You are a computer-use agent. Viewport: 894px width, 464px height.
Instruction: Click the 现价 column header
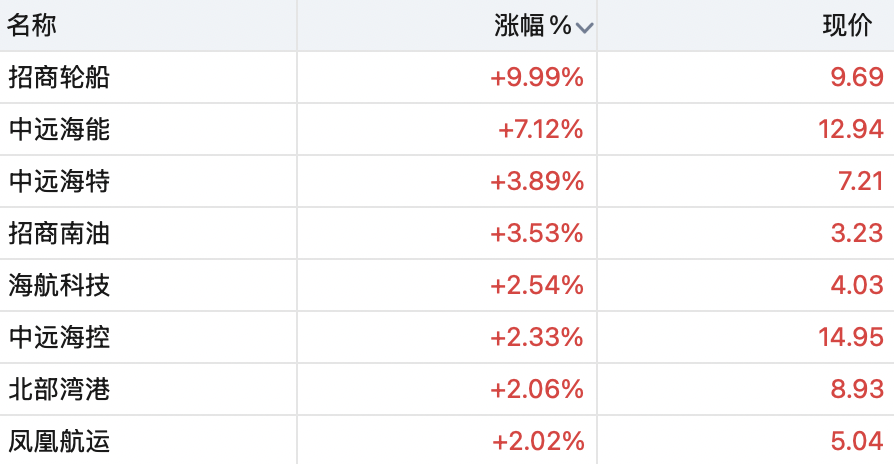pyautogui.click(x=847, y=26)
